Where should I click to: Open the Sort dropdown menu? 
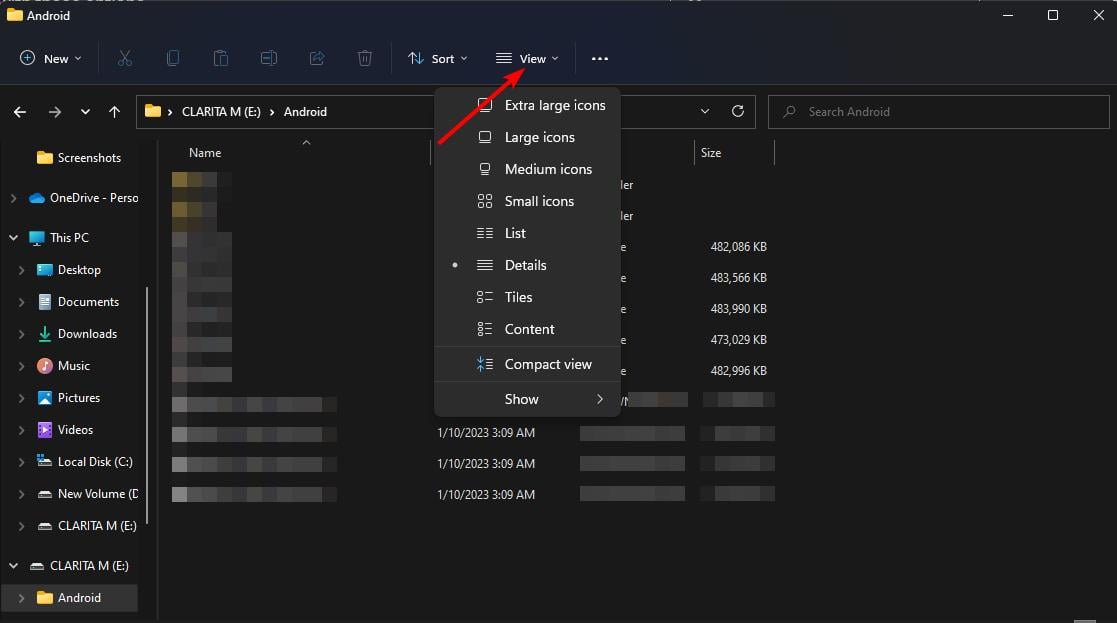pos(438,59)
